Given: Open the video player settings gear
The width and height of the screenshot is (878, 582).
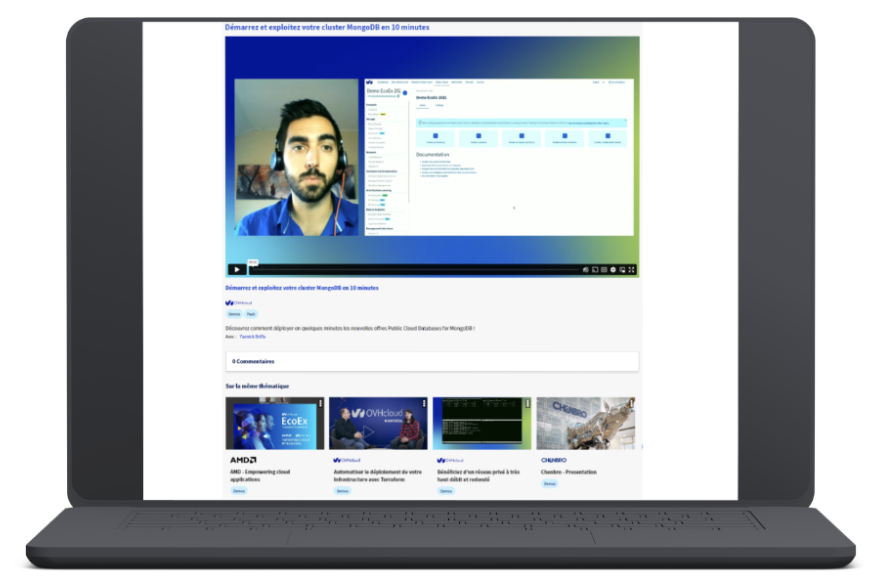Looking at the screenshot, I should pos(613,269).
